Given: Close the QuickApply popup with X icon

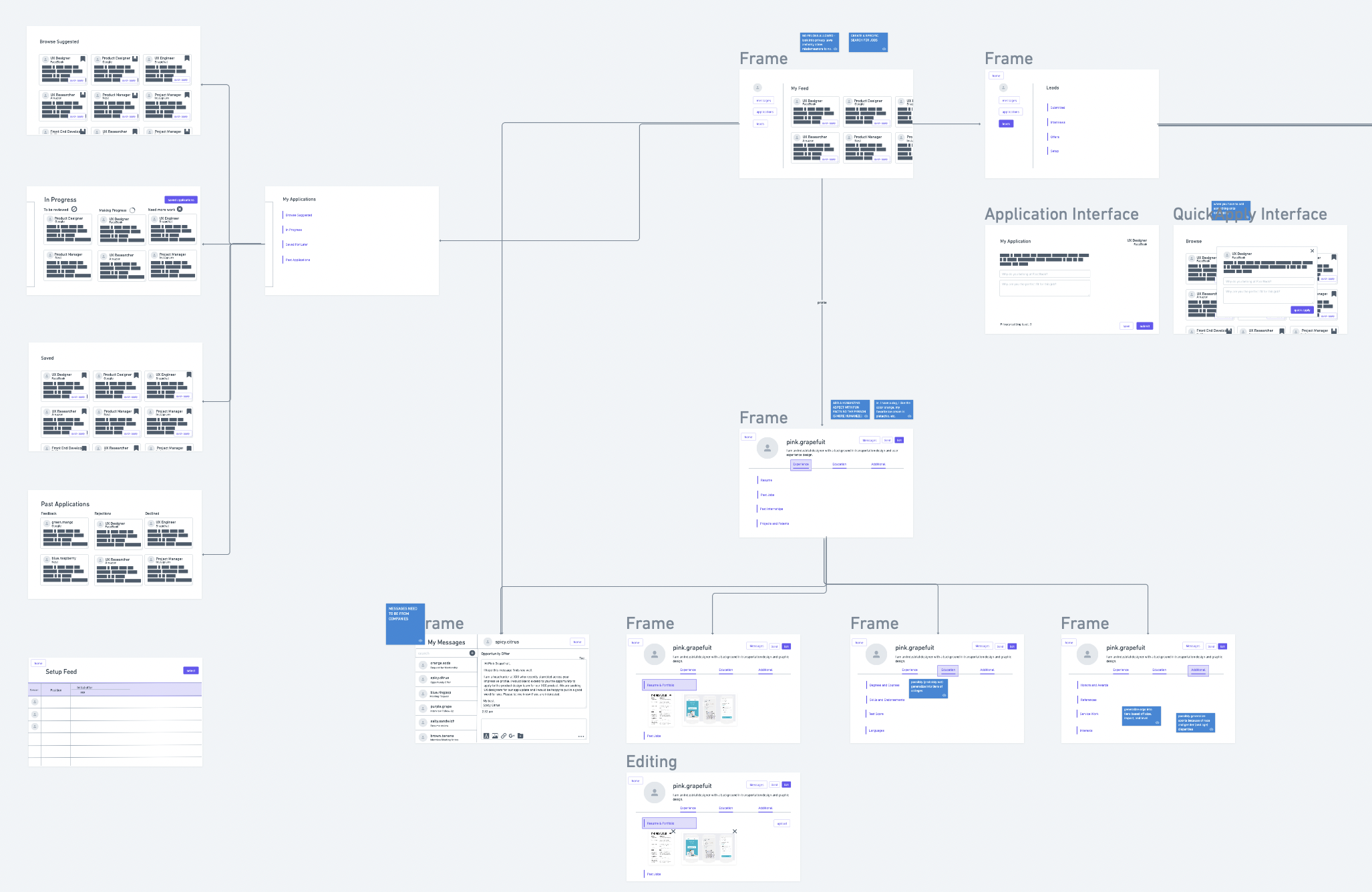Looking at the screenshot, I should pyautogui.click(x=1312, y=251).
